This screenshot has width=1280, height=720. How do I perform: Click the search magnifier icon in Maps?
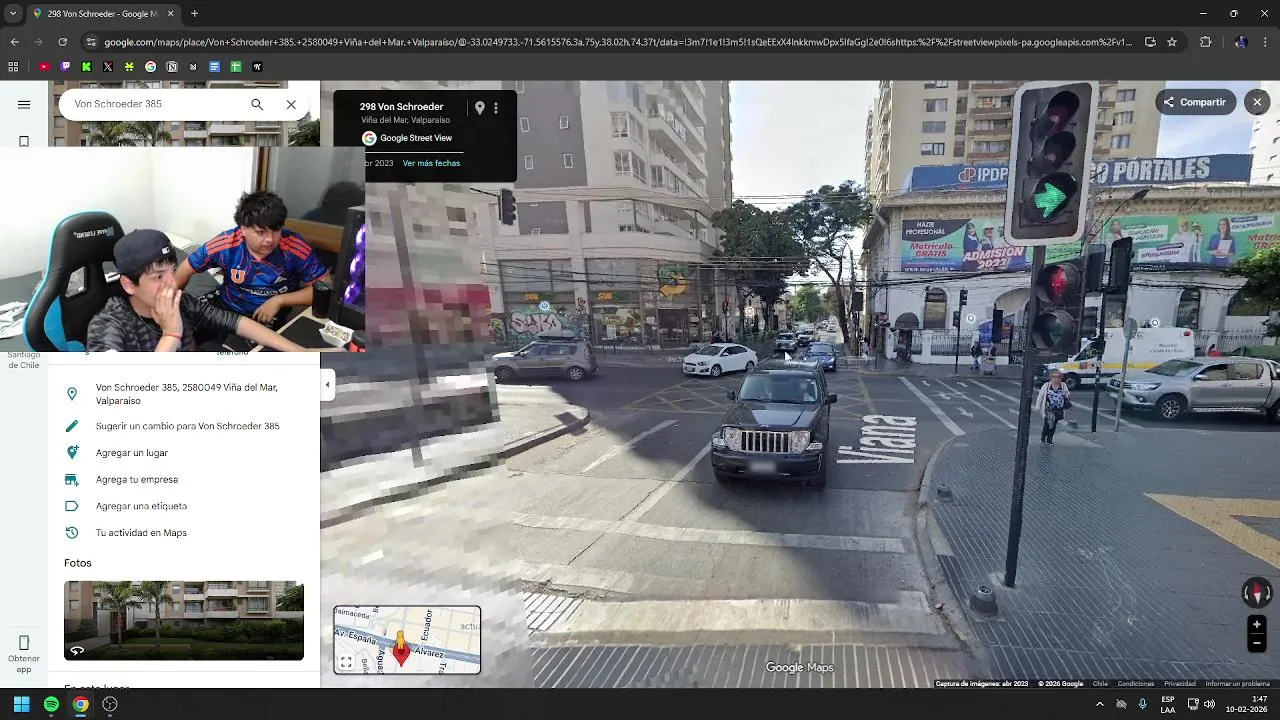[x=257, y=104]
